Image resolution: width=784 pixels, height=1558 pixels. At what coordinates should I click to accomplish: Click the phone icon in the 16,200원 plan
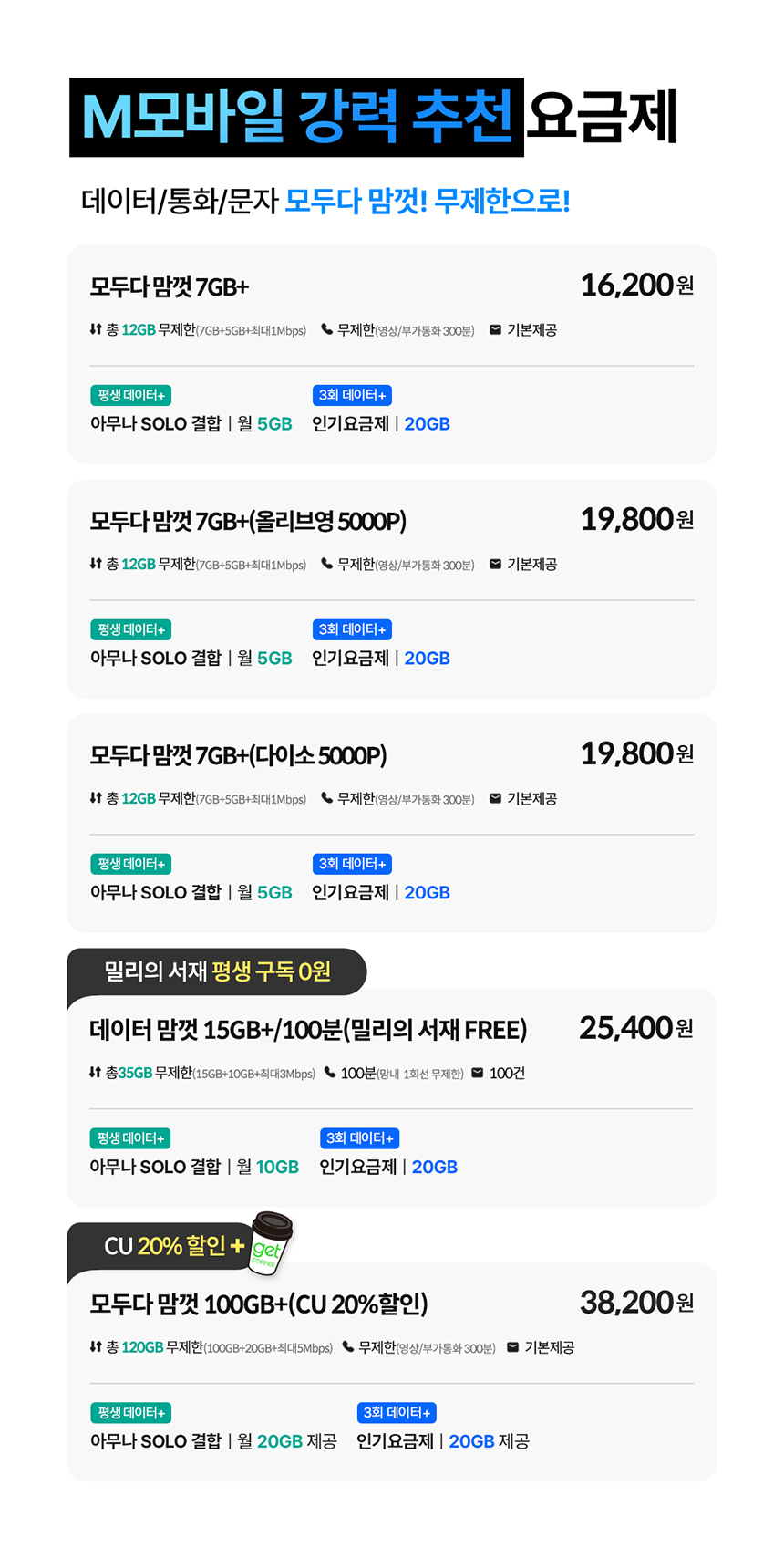pos(326,329)
